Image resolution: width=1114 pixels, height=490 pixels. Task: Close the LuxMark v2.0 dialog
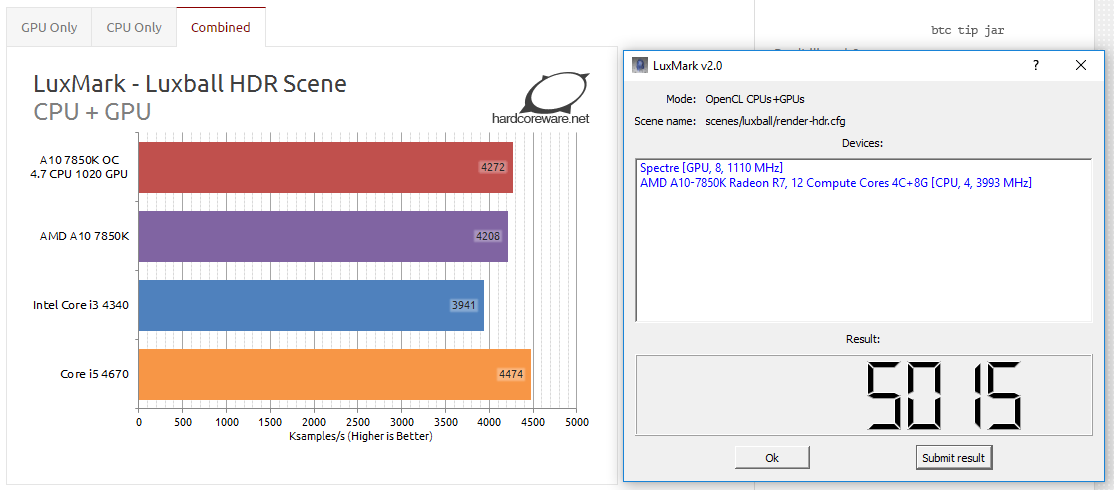(x=1081, y=65)
